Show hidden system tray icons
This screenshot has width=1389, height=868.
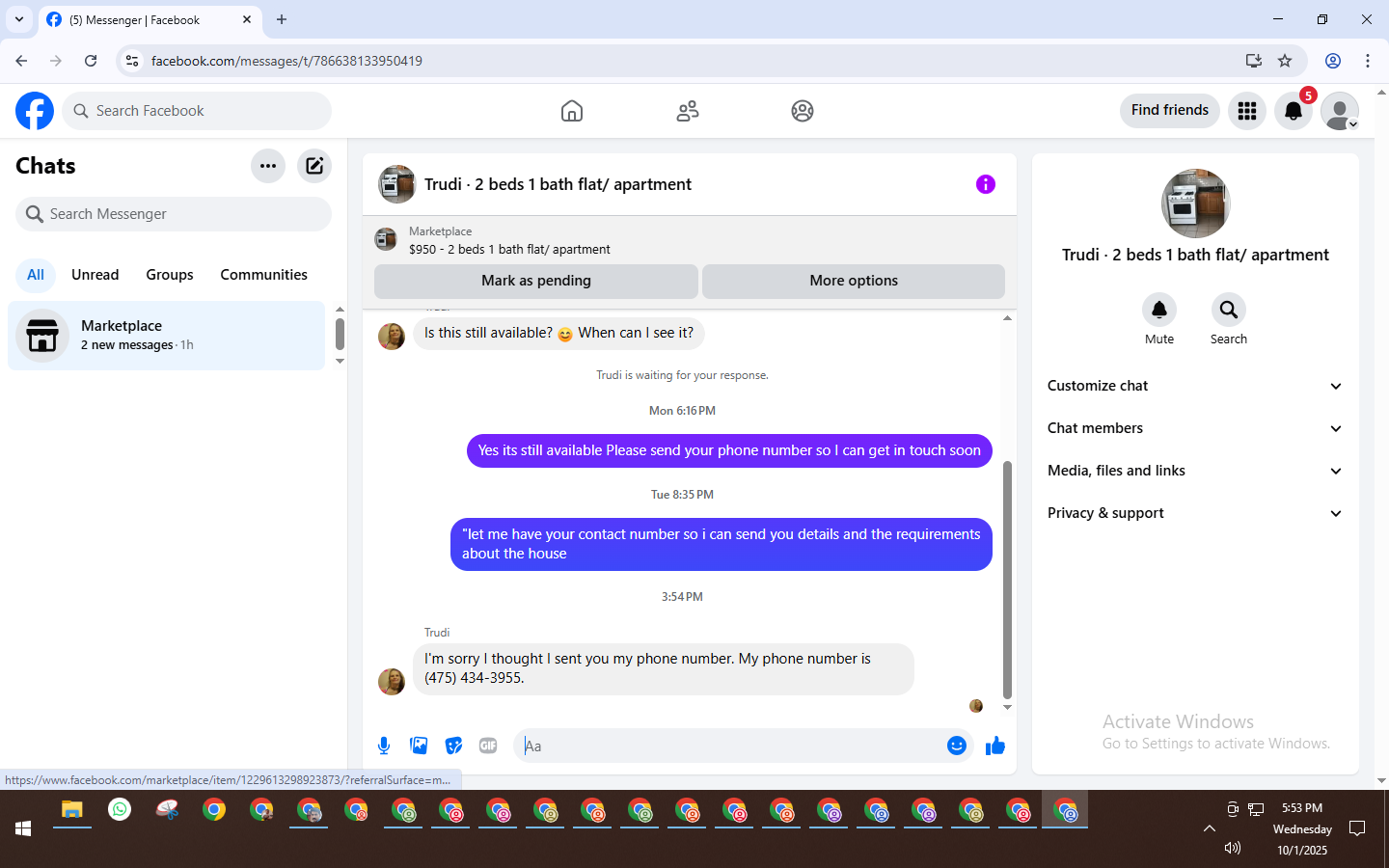point(1210,828)
